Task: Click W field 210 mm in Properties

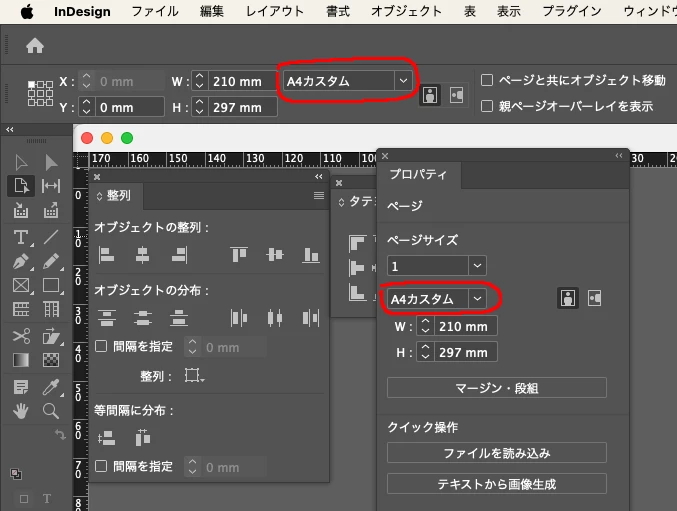Action: (x=465, y=326)
